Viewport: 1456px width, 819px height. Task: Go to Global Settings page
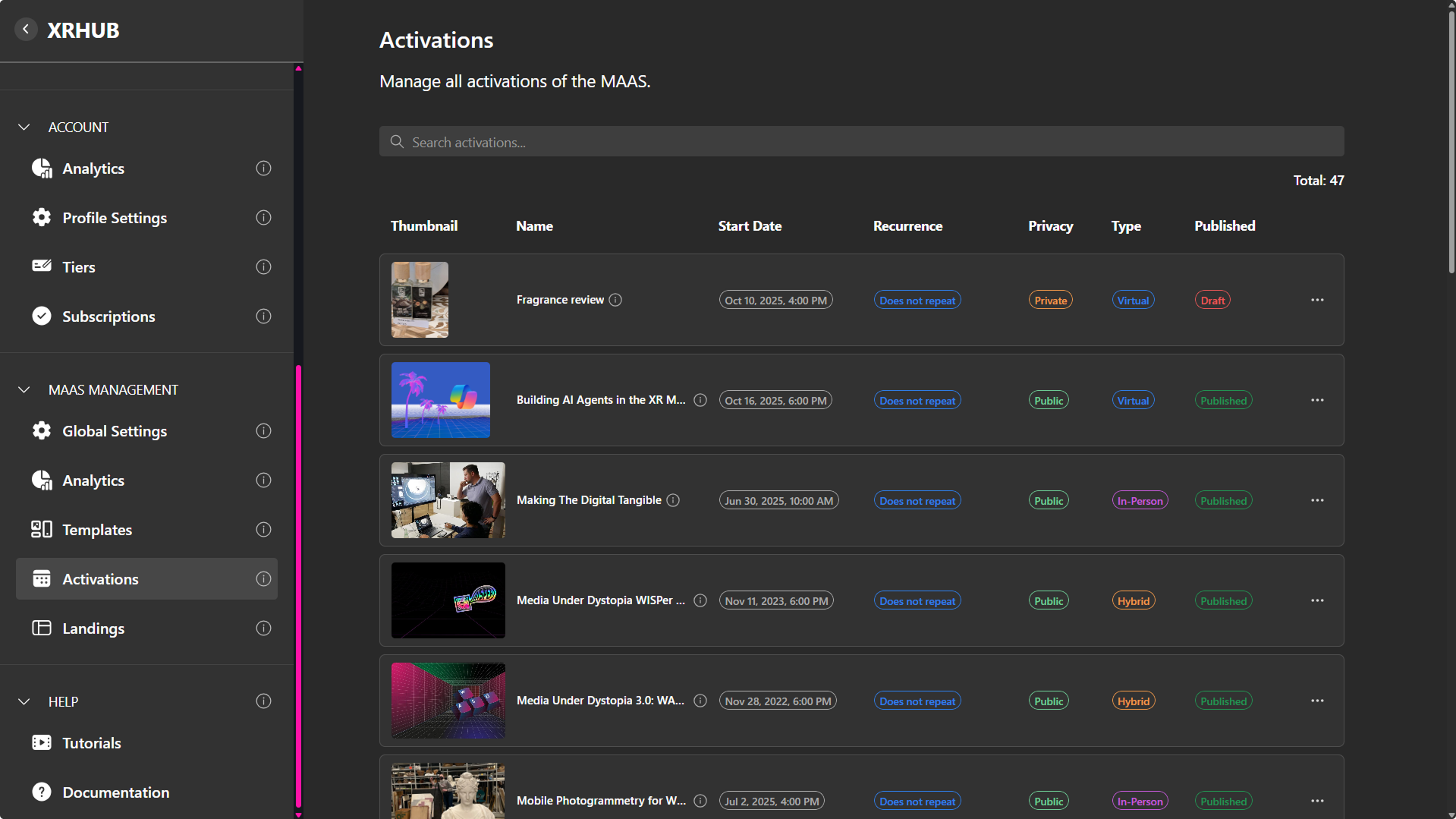115,431
